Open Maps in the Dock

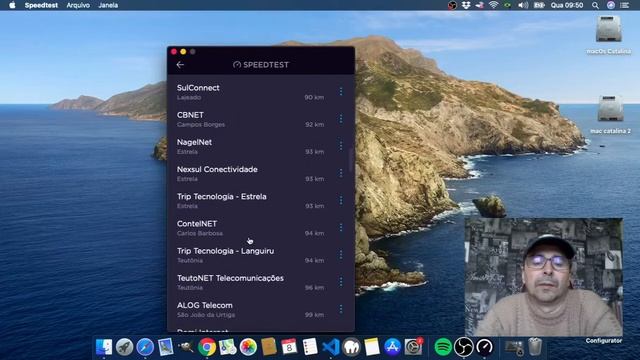click(227, 347)
